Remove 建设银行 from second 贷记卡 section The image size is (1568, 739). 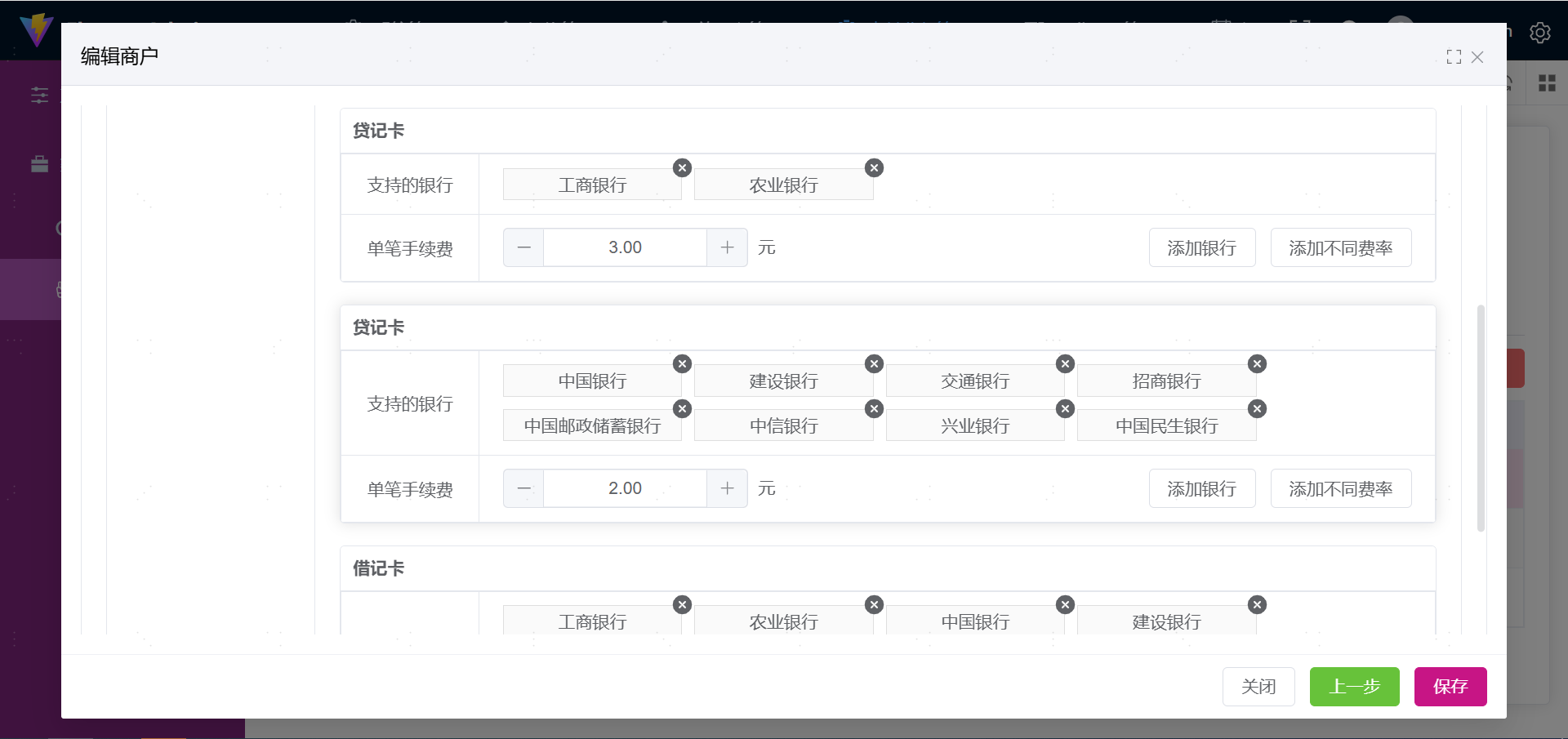(x=874, y=364)
